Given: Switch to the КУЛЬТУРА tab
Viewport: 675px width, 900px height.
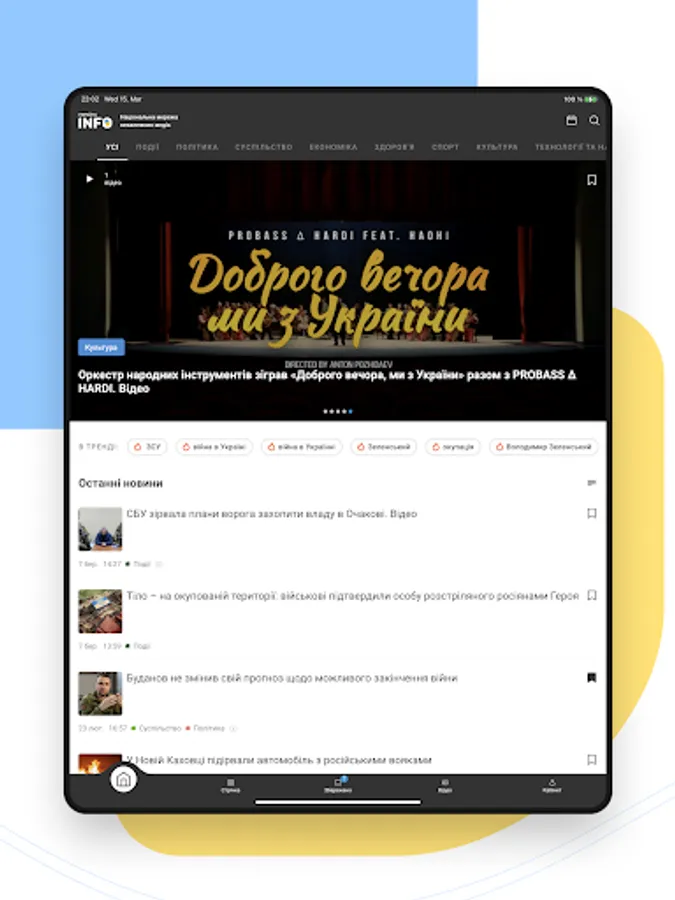Looking at the screenshot, I should point(497,147).
